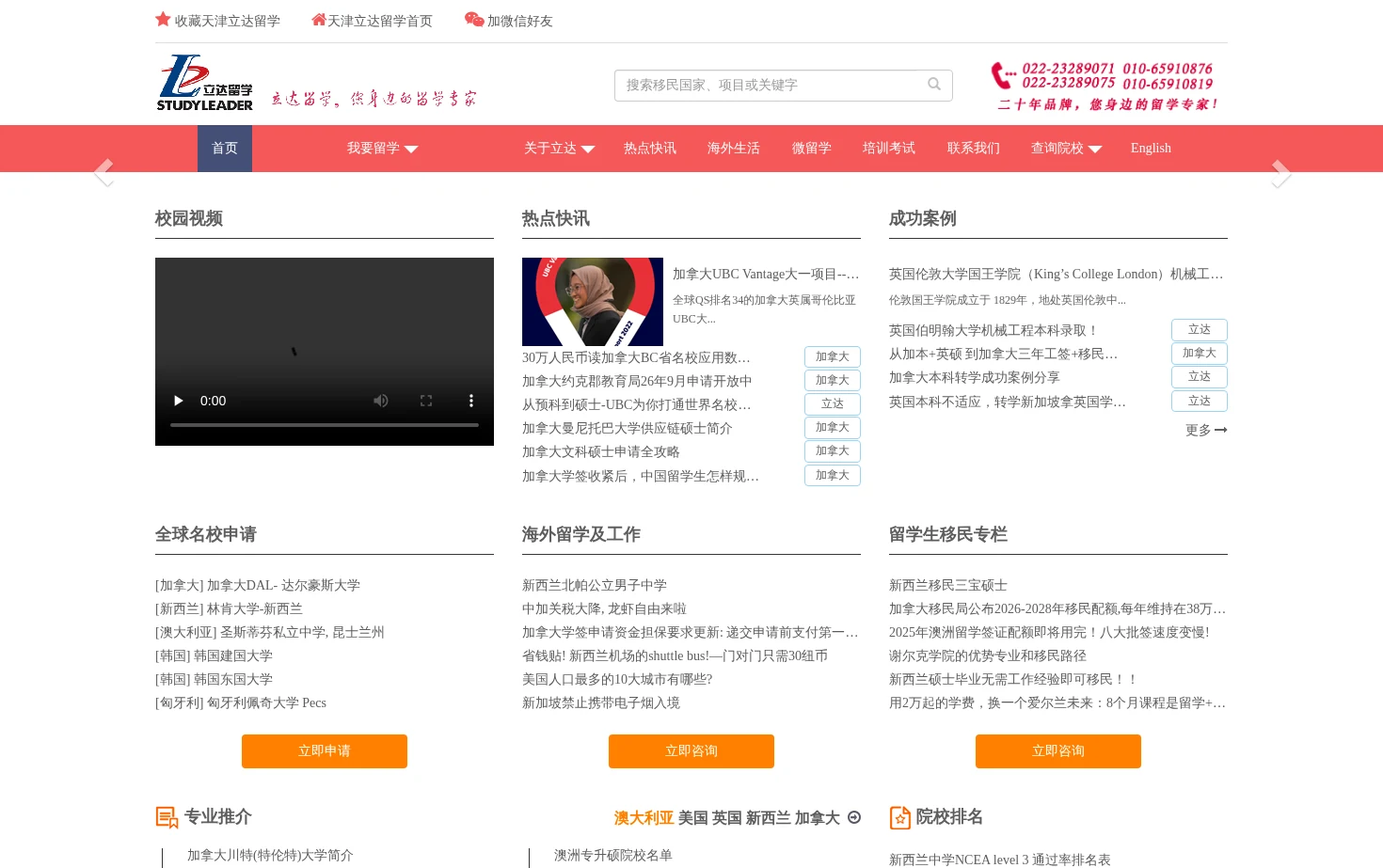Go to next slide with right arrow
Screen dimensions: 1383x868
(x=1281, y=173)
